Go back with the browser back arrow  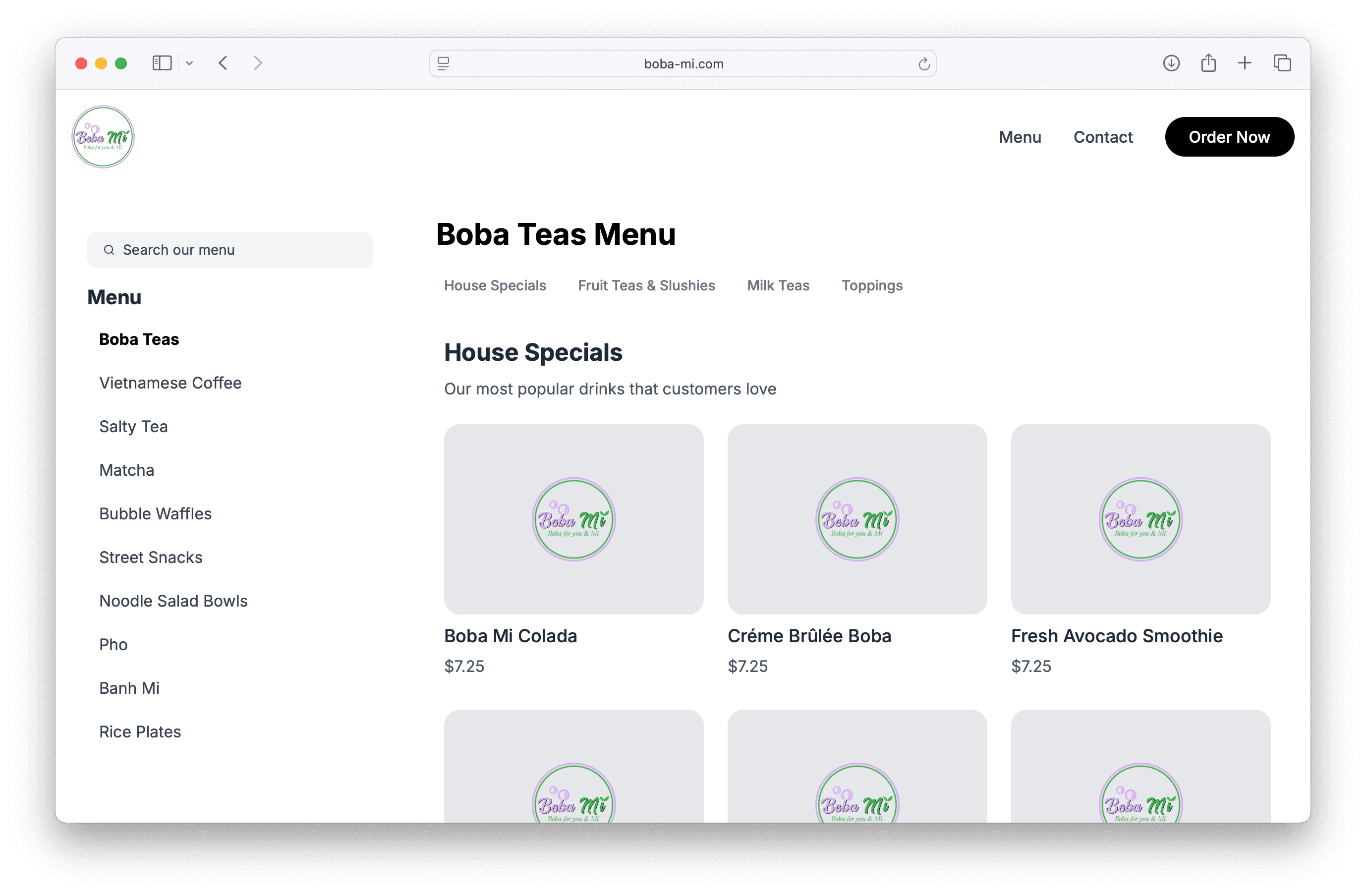point(223,63)
